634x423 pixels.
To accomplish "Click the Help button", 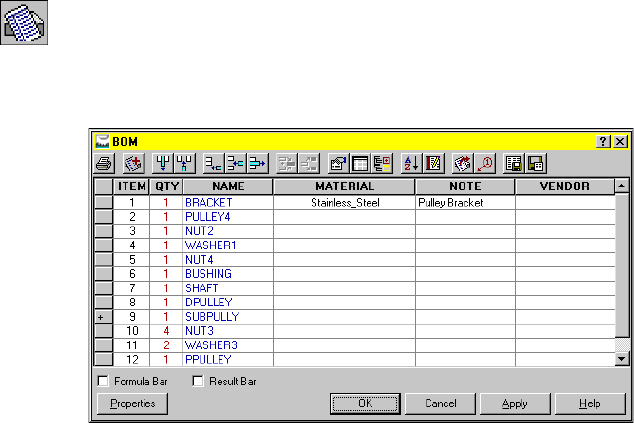I will (590, 404).
